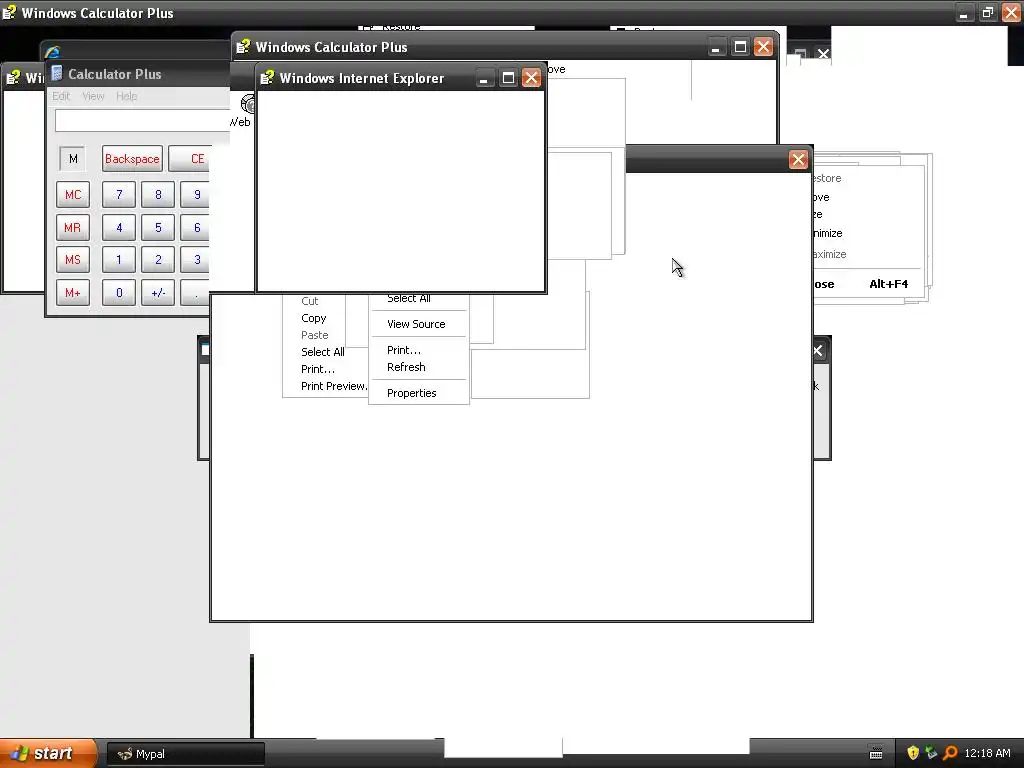1024x768 pixels.
Task: Choose Print Preview from the context menu
Action: pyautogui.click(x=334, y=386)
